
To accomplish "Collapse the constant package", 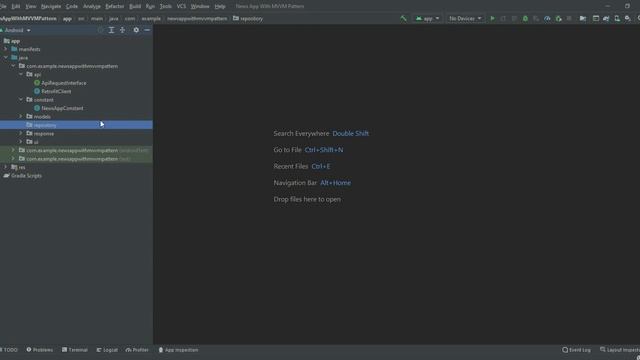I will [21, 100].
